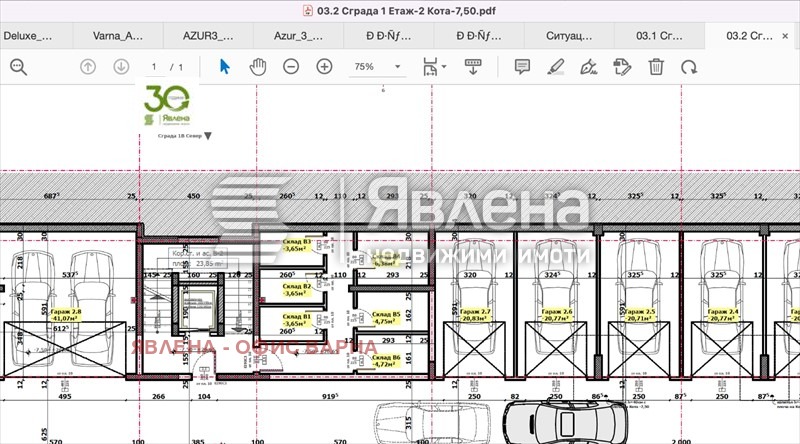Switch to the 03.1 Сгр tab
The width and height of the screenshot is (800, 444).
click(x=660, y=35)
